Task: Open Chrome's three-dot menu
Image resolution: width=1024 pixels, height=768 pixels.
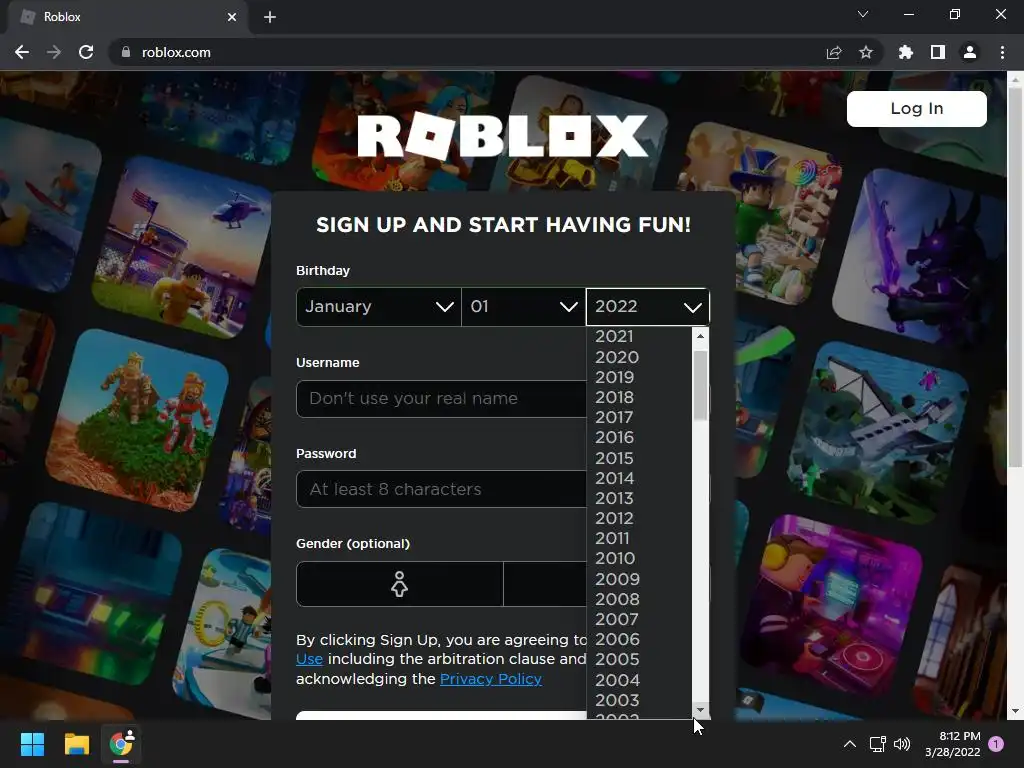Action: [1002, 52]
